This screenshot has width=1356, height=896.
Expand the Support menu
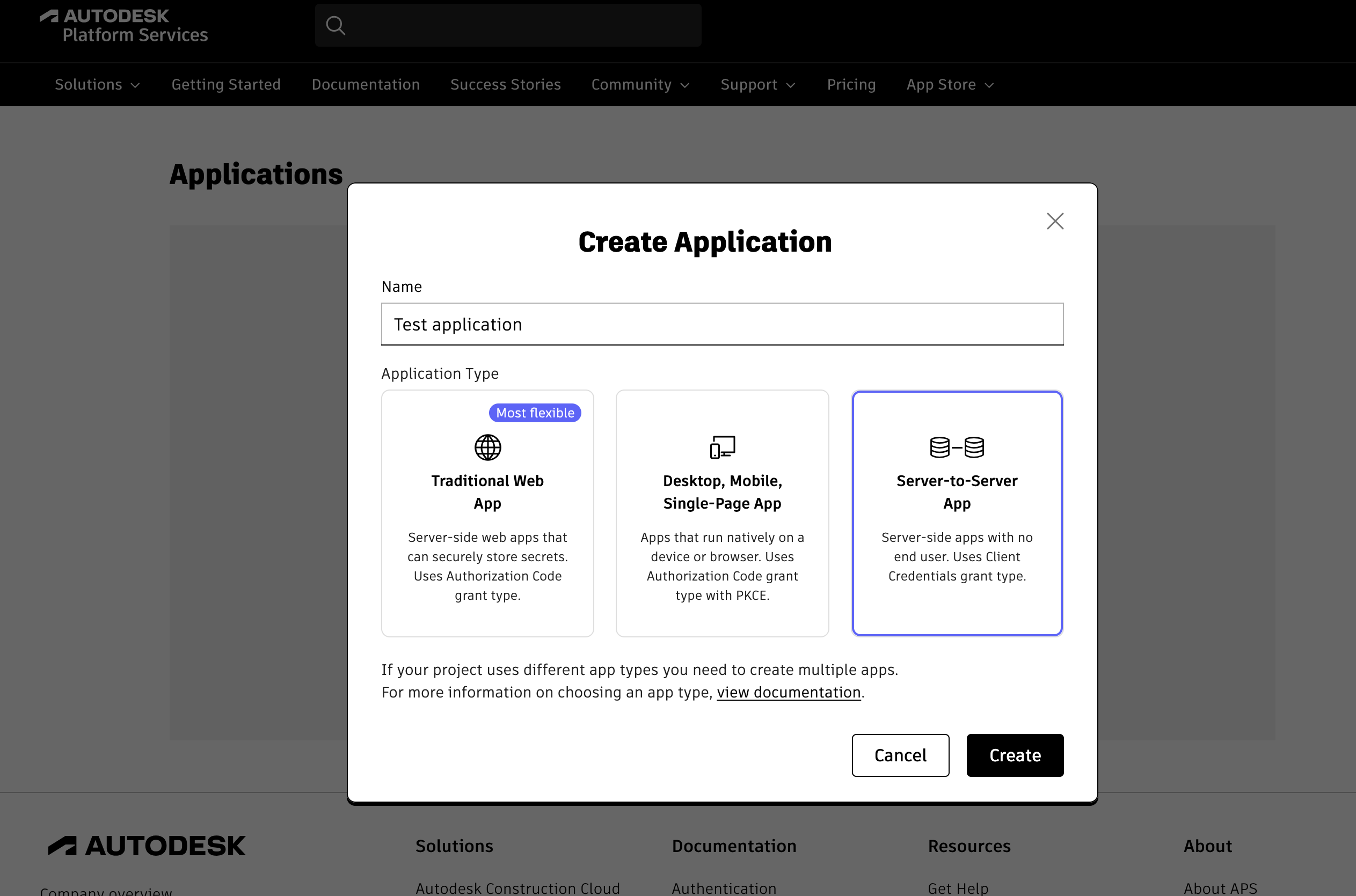coord(757,84)
